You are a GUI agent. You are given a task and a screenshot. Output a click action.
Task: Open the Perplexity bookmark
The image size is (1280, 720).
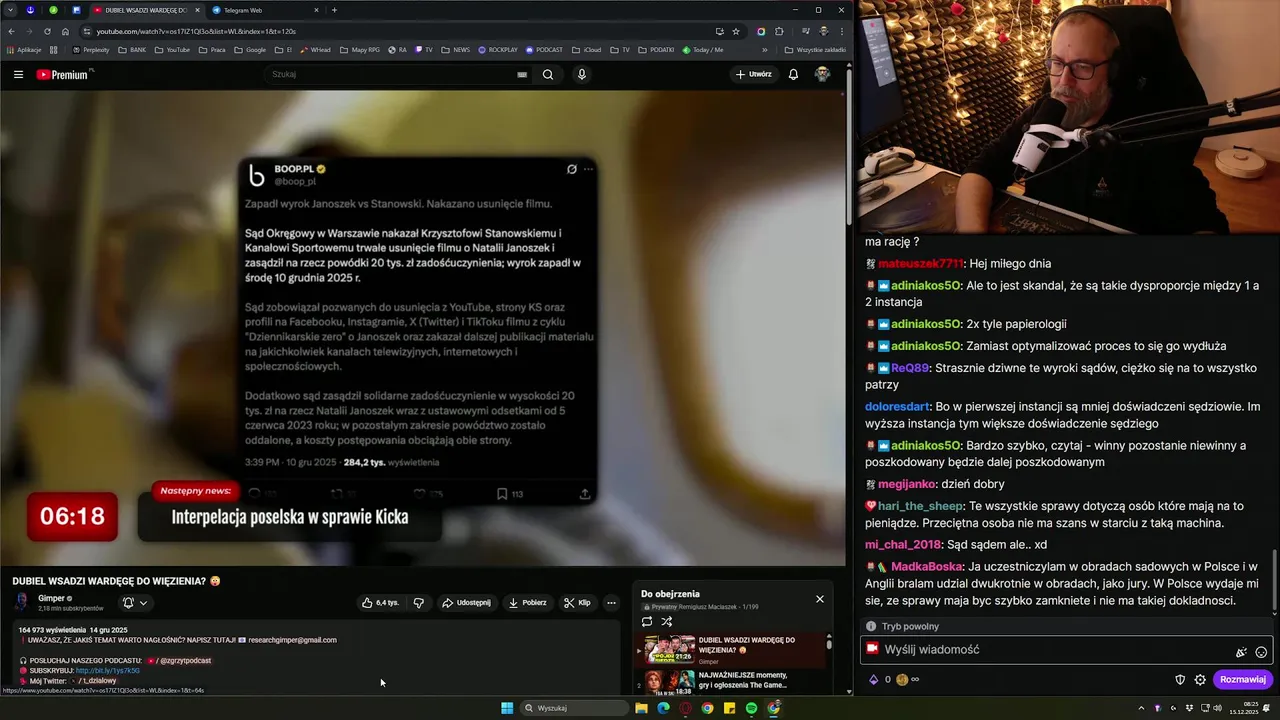[x=91, y=49]
